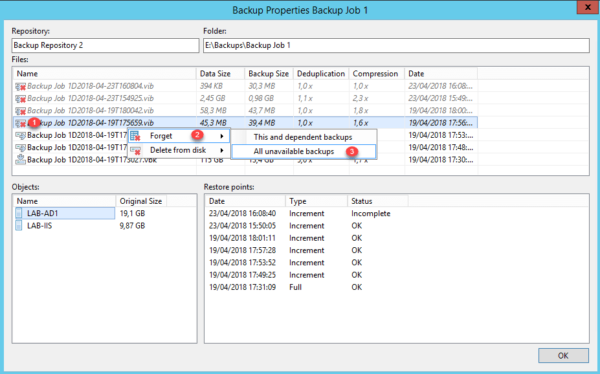The height and width of the screenshot is (374, 600).
Task: Click the 19,1 GB original size value
Action: [132, 213]
